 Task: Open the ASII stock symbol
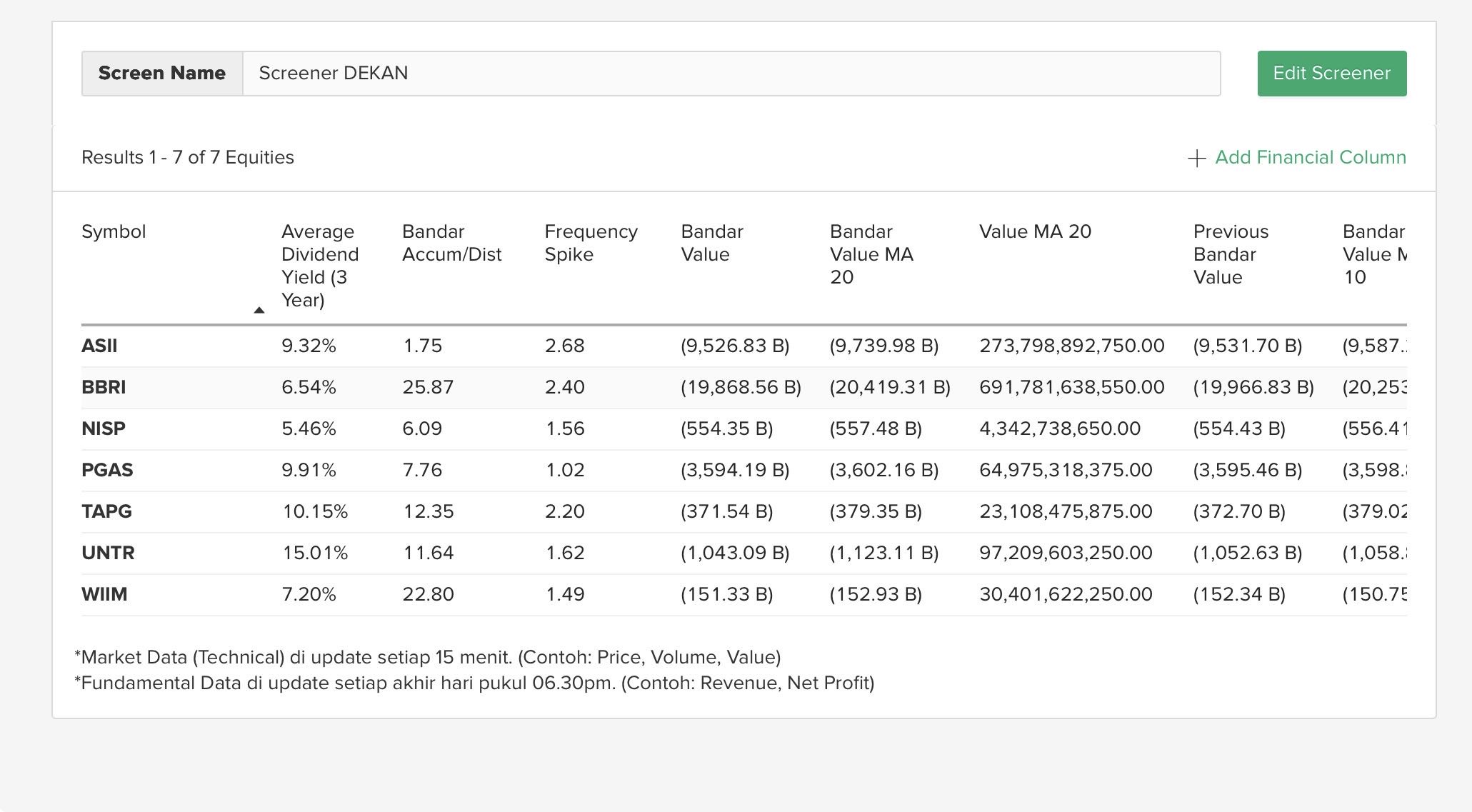pos(99,346)
